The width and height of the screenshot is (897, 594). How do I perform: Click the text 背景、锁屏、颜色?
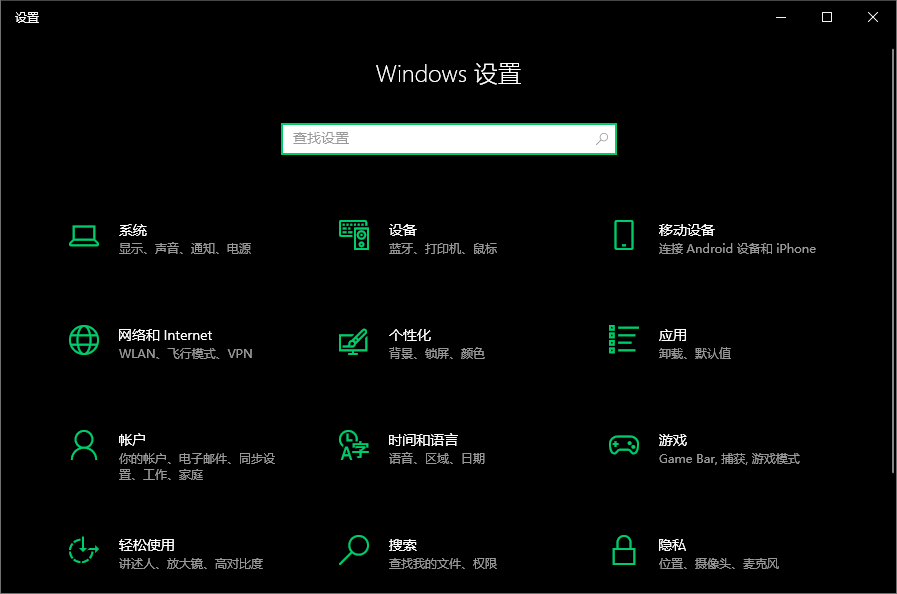436,354
